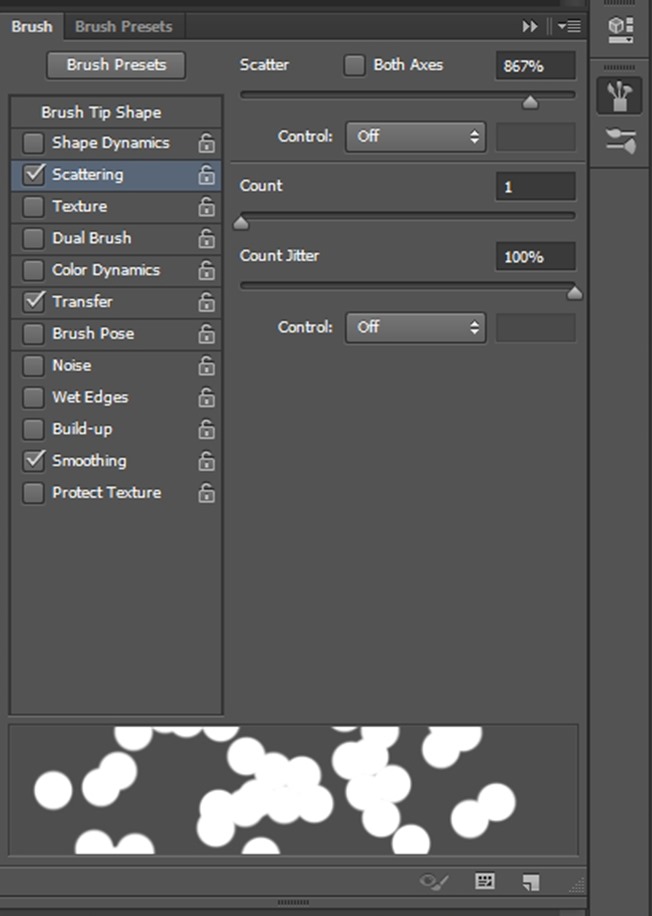Enable the Protect Texture checkbox

click(x=33, y=492)
